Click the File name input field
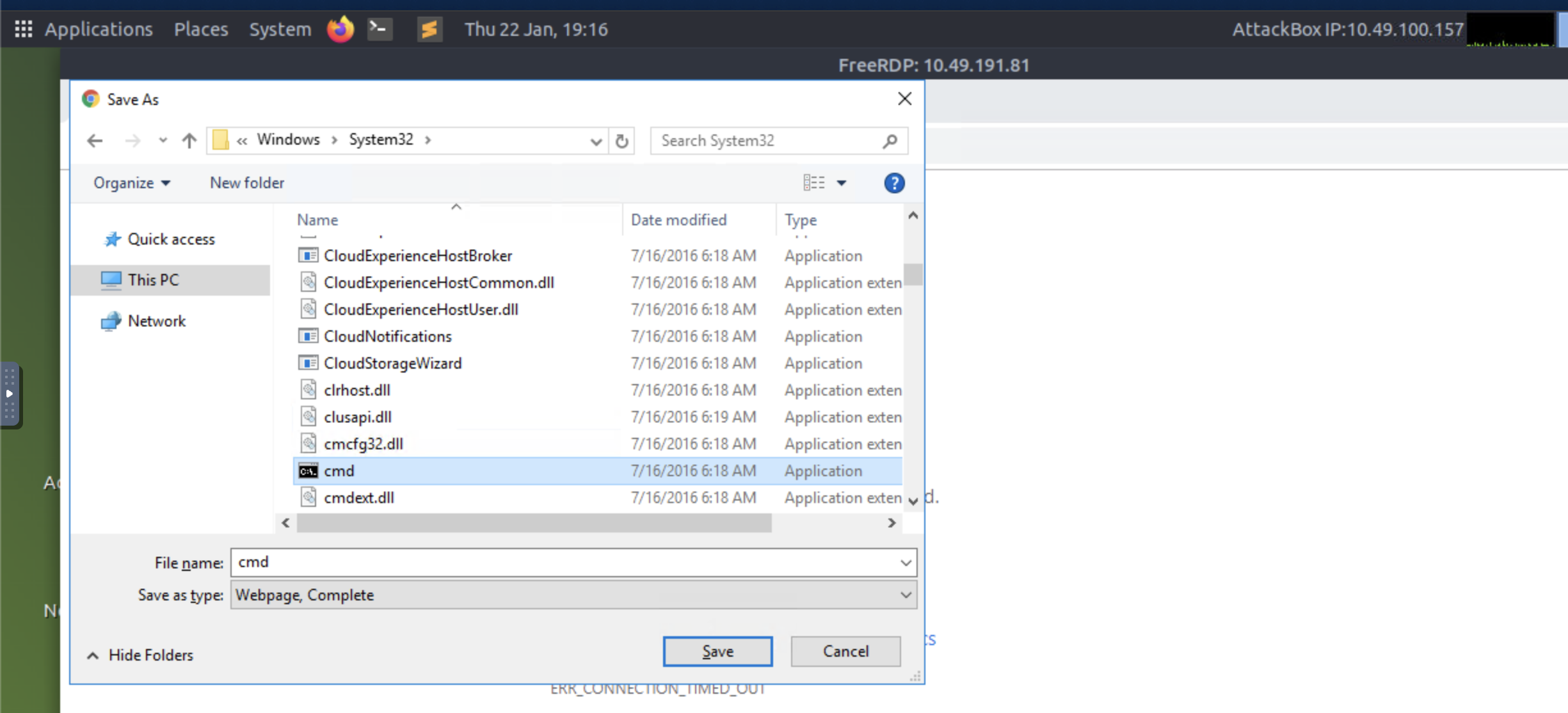1568x713 pixels. [x=563, y=563]
